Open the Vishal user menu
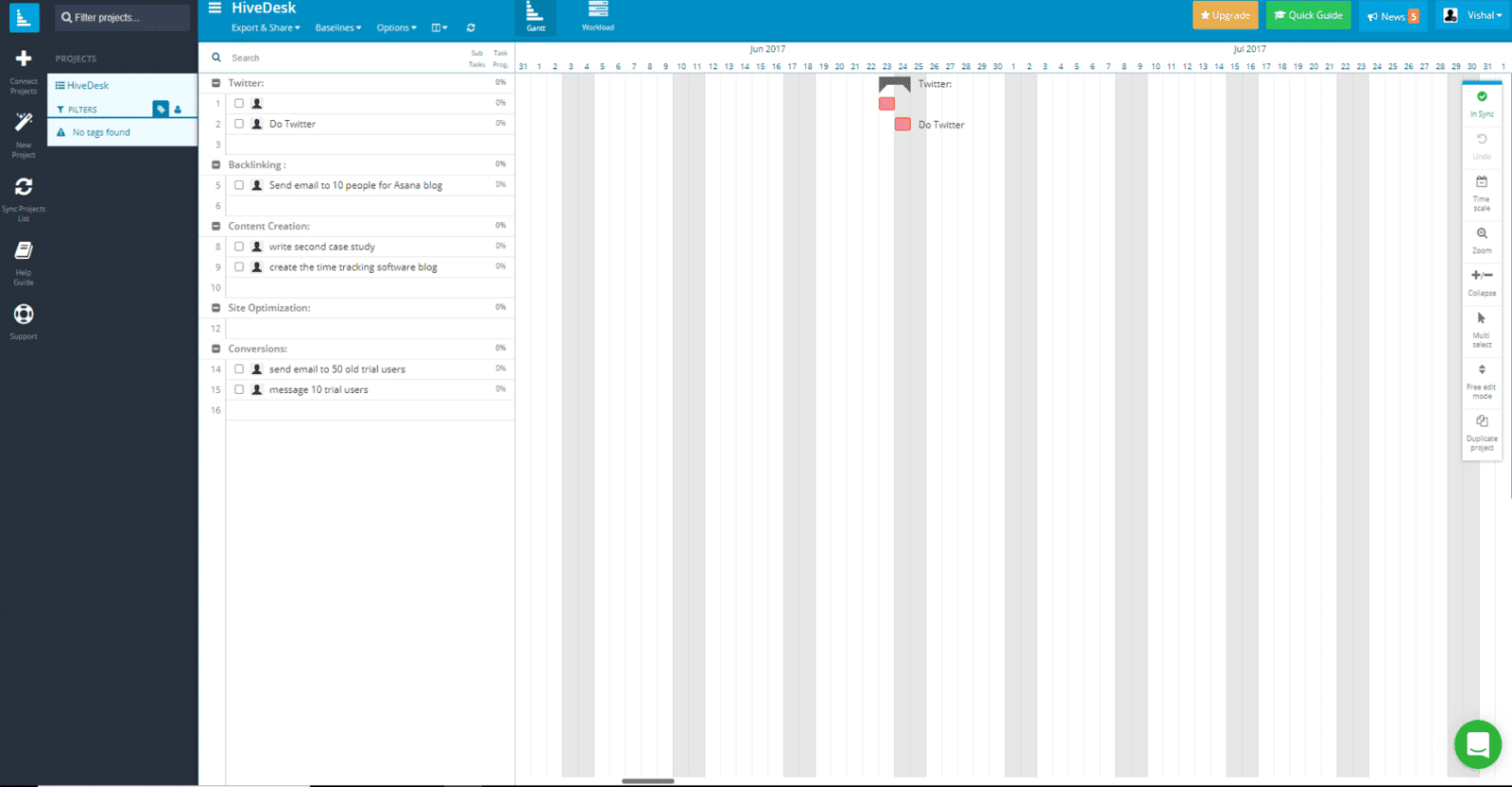 (x=1474, y=15)
